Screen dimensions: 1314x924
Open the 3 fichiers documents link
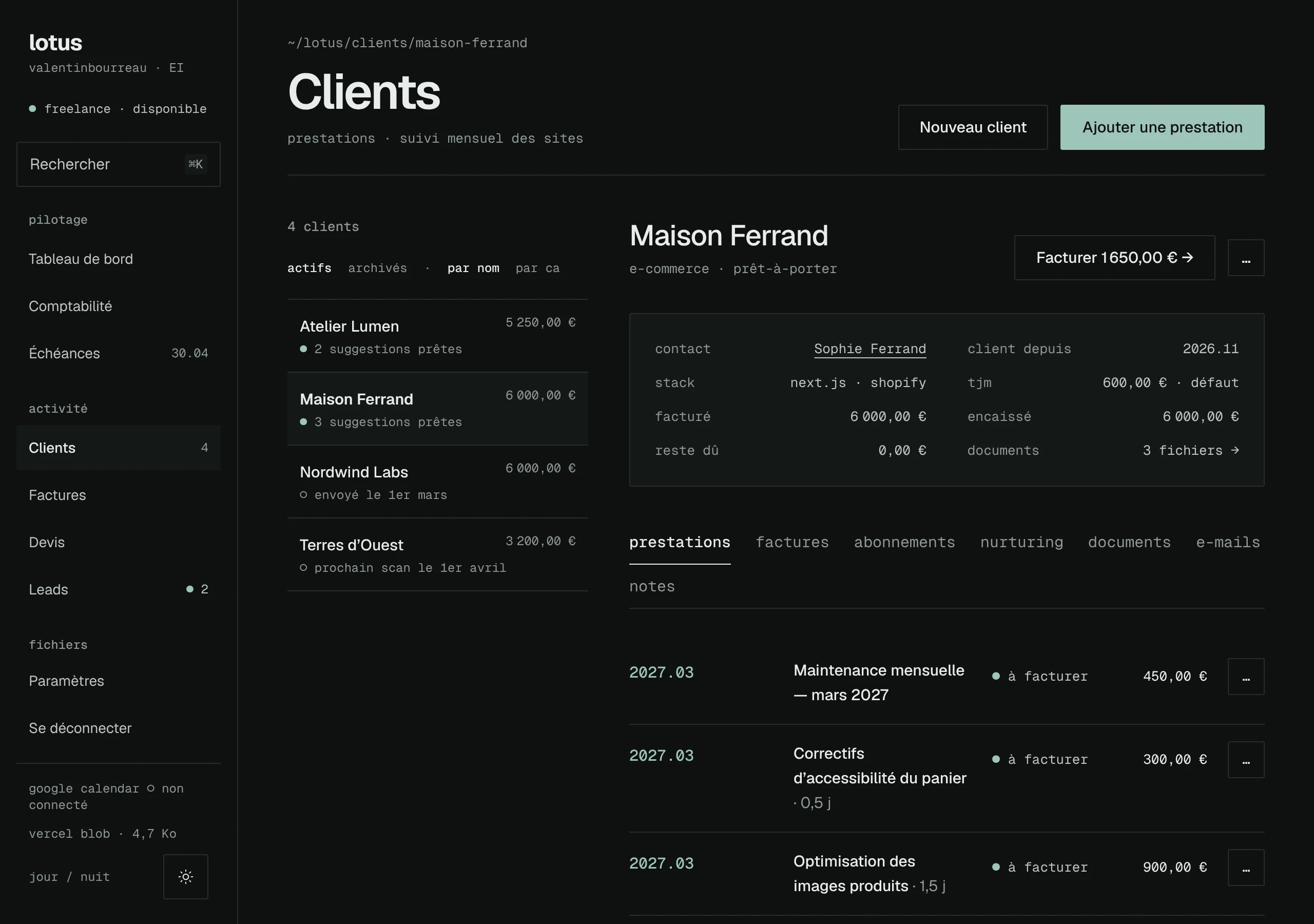click(1190, 451)
